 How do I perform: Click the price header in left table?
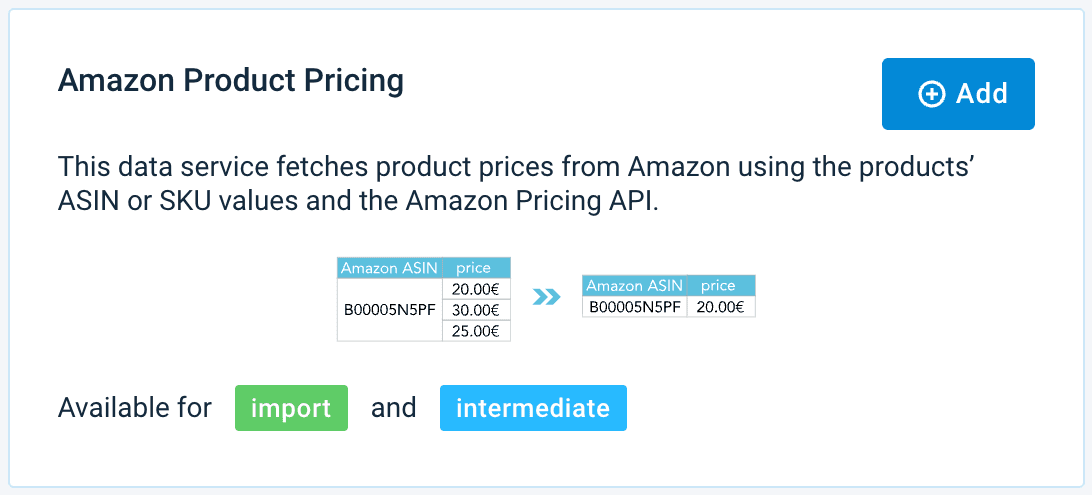474,268
